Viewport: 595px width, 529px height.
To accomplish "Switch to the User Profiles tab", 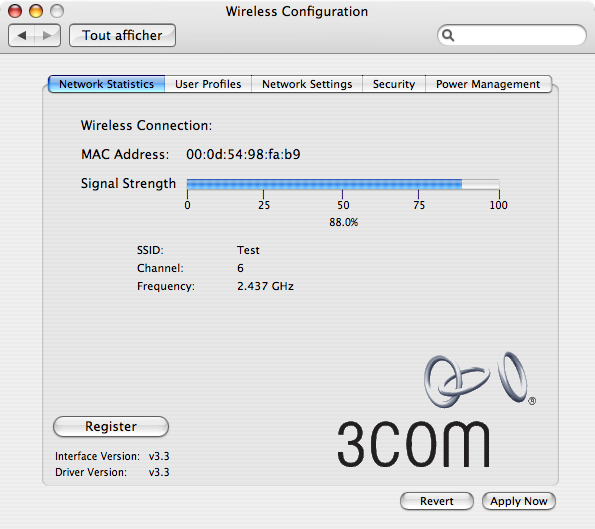I will click(x=208, y=84).
